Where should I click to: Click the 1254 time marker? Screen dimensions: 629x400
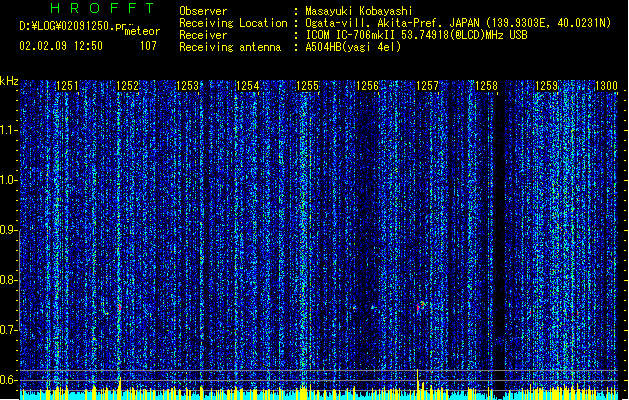(x=248, y=86)
